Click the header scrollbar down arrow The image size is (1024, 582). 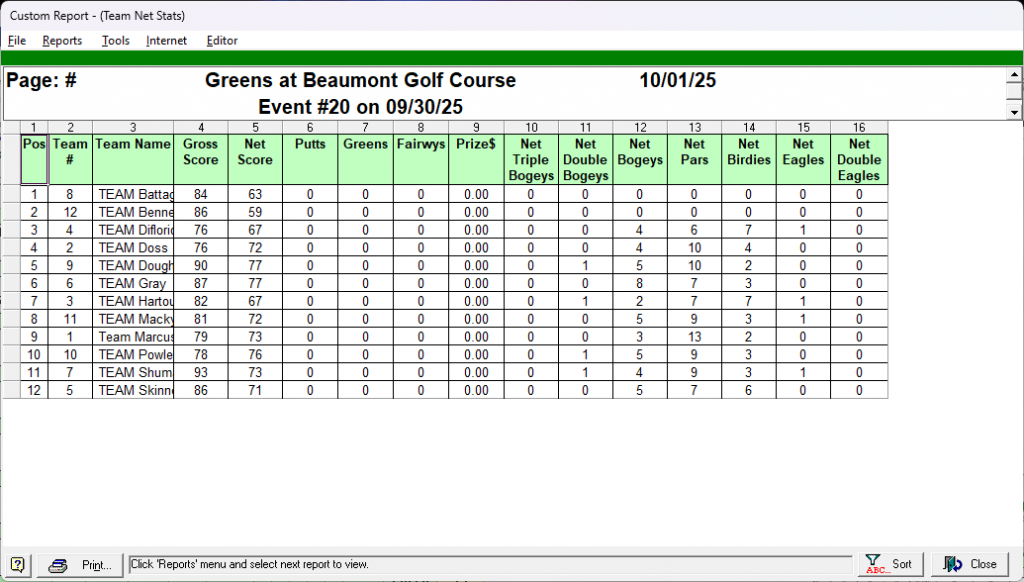(x=1014, y=112)
